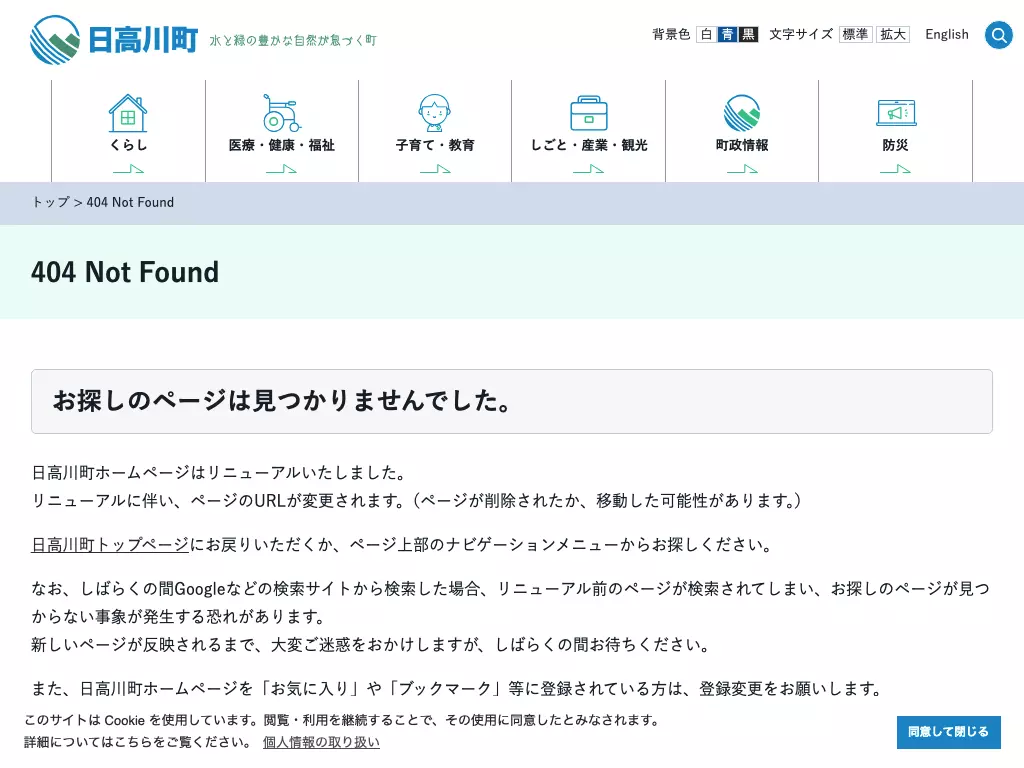Open the 医療・健康・福祉 menu label
The image size is (1024, 768).
coord(281,145)
